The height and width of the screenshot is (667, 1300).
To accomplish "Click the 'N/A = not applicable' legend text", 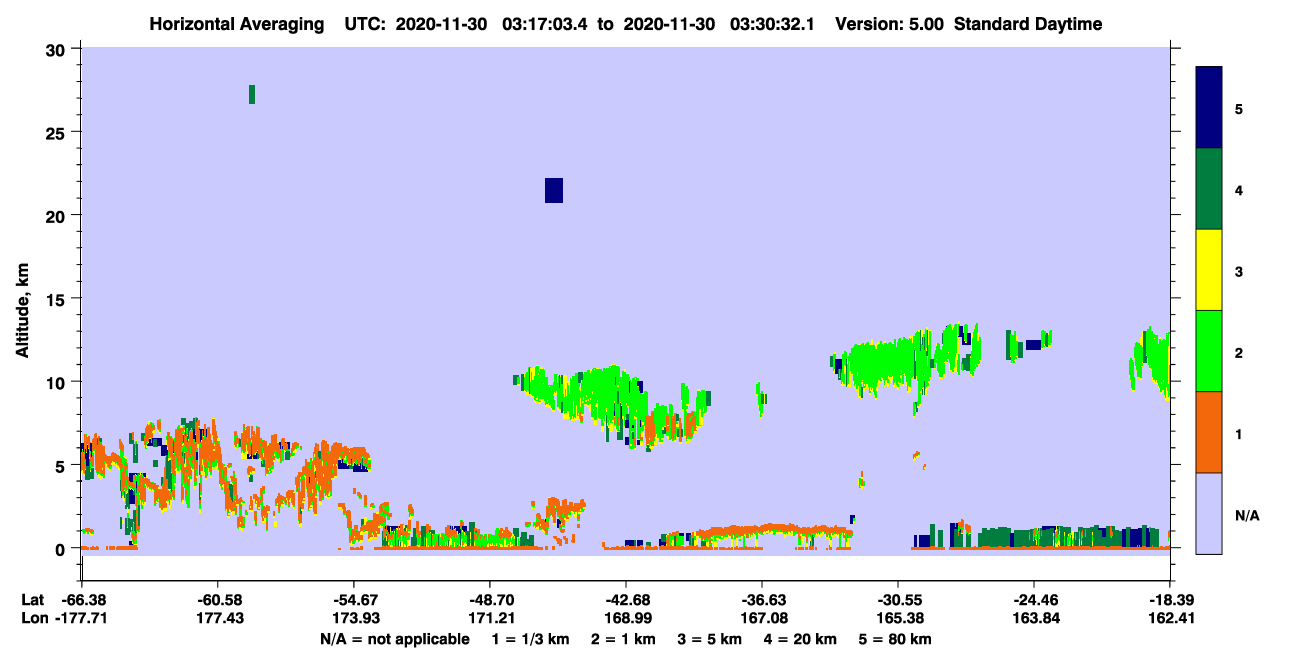I will (394, 639).
